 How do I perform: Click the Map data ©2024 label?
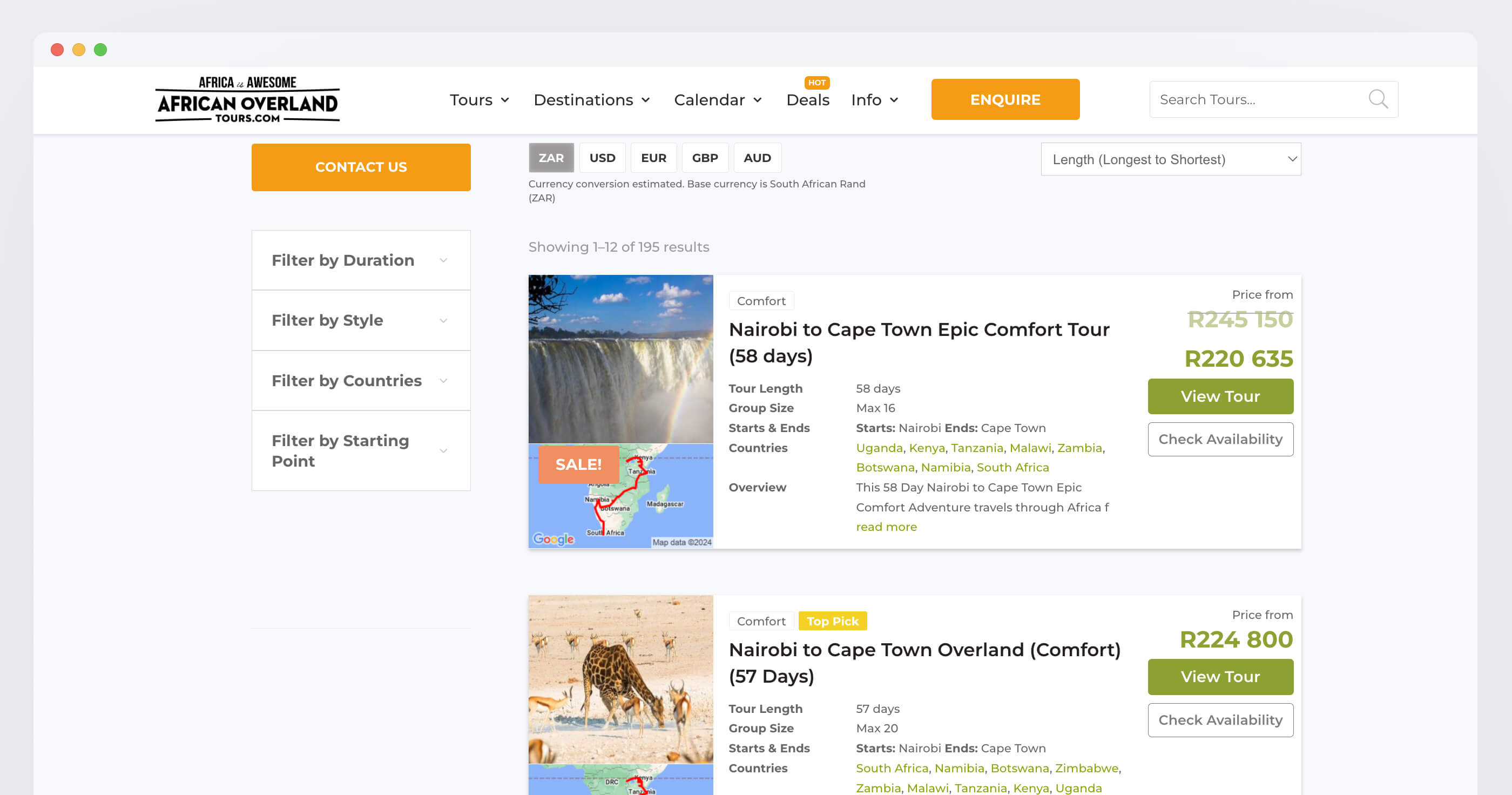click(x=681, y=543)
